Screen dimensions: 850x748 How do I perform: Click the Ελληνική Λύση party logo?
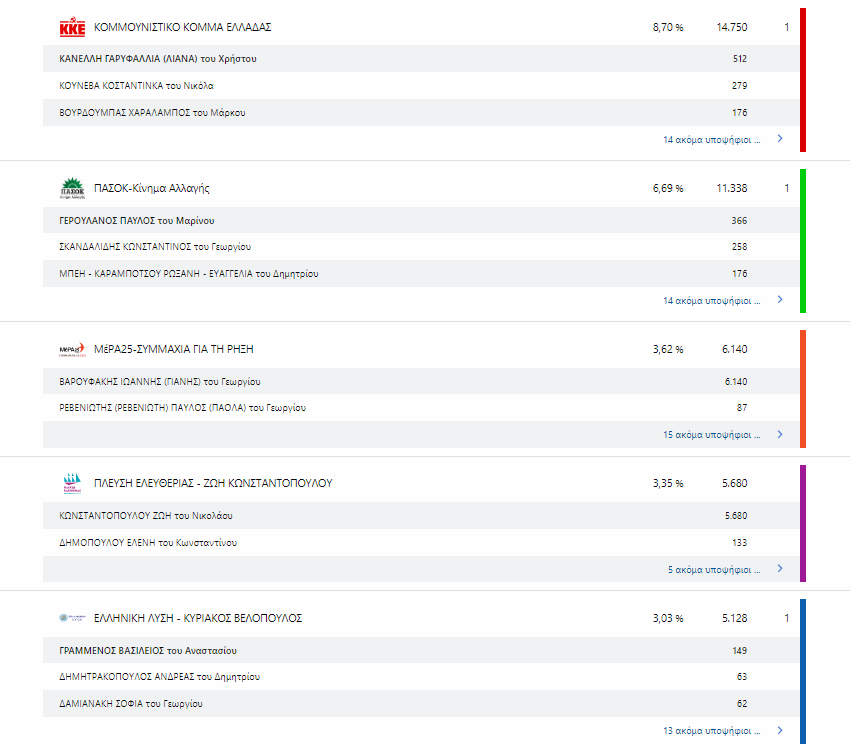pos(73,618)
